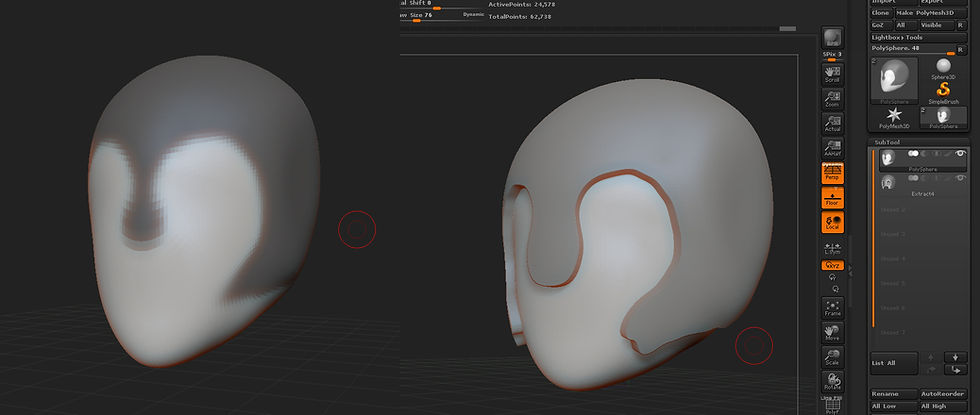The image size is (980, 415).
Task: Toggle Persp perspective view
Action: (832, 172)
